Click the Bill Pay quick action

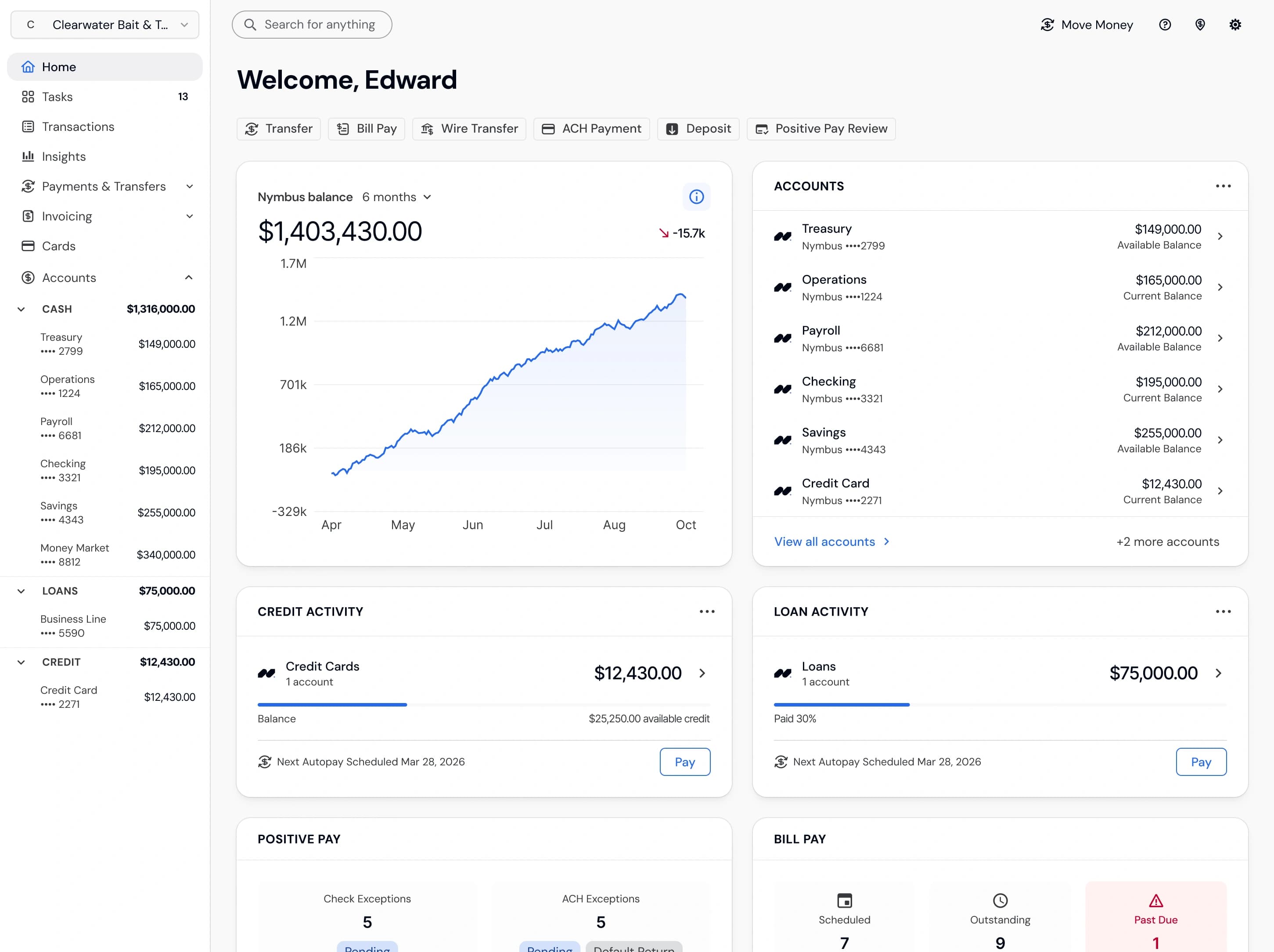click(366, 129)
